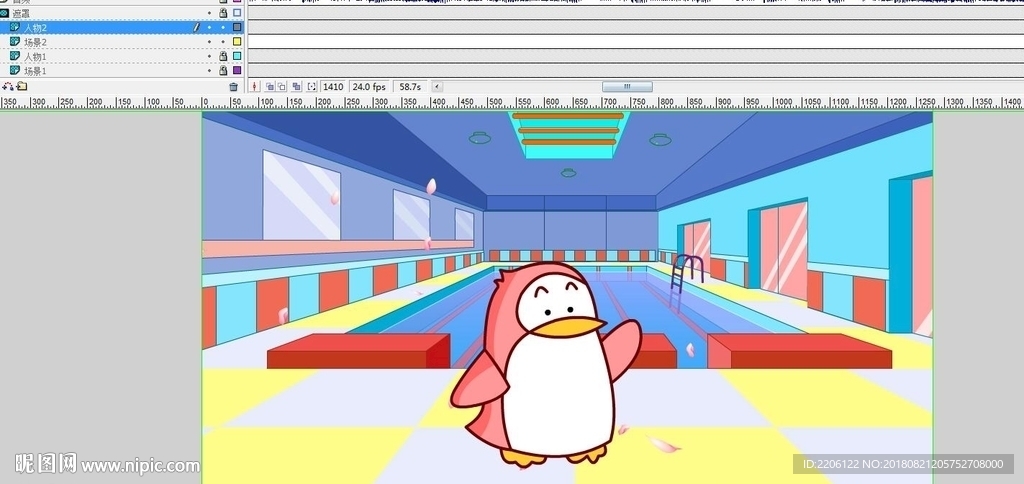Hide the 人物1 layer
This screenshot has height=484, width=1024.
(210, 56)
